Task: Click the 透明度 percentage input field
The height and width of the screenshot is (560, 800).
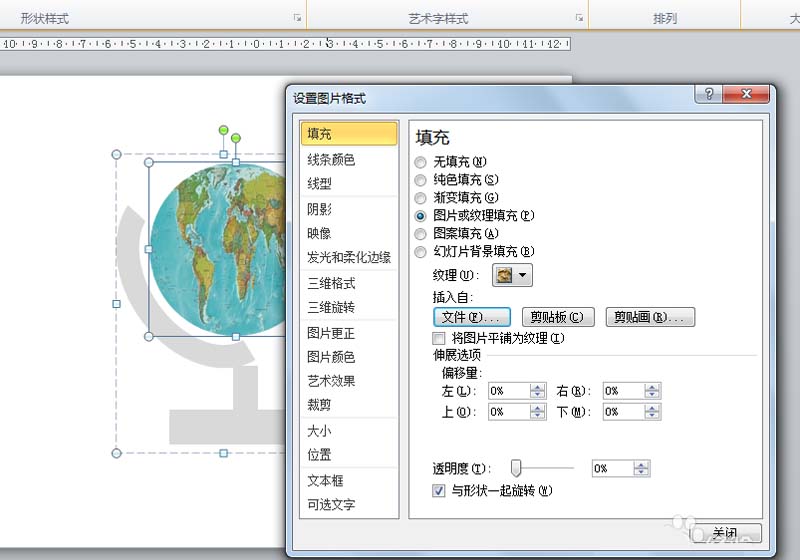Action: pyautogui.click(x=613, y=468)
